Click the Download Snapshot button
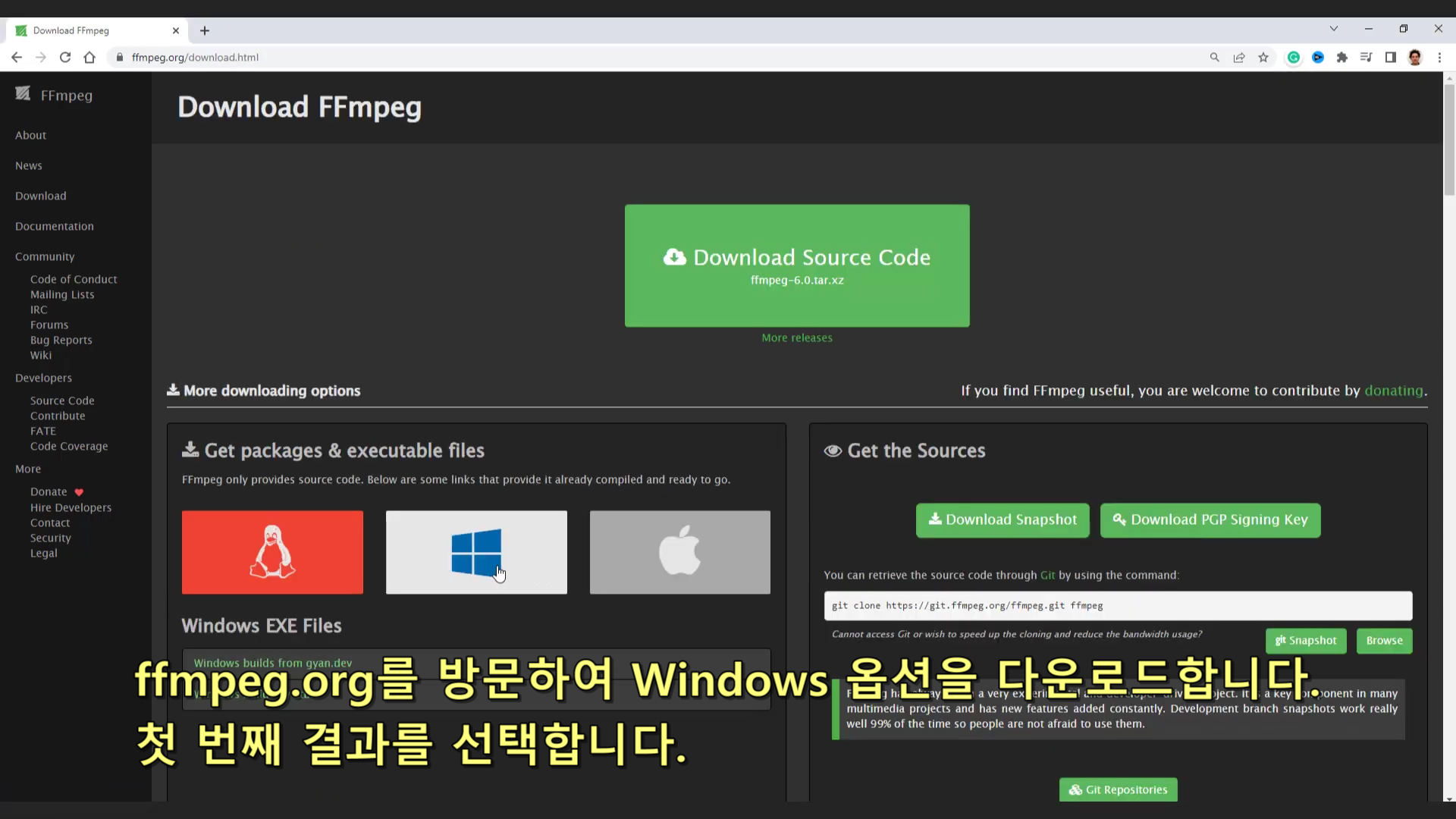This screenshot has height=819, width=1456. tap(1003, 520)
